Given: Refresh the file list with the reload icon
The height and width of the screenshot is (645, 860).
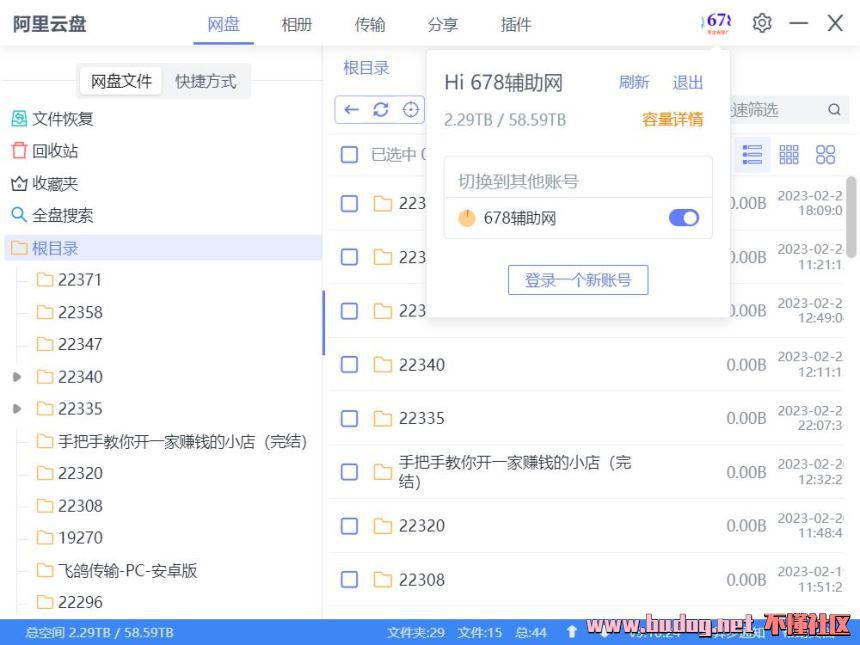Looking at the screenshot, I should point(380,110).
